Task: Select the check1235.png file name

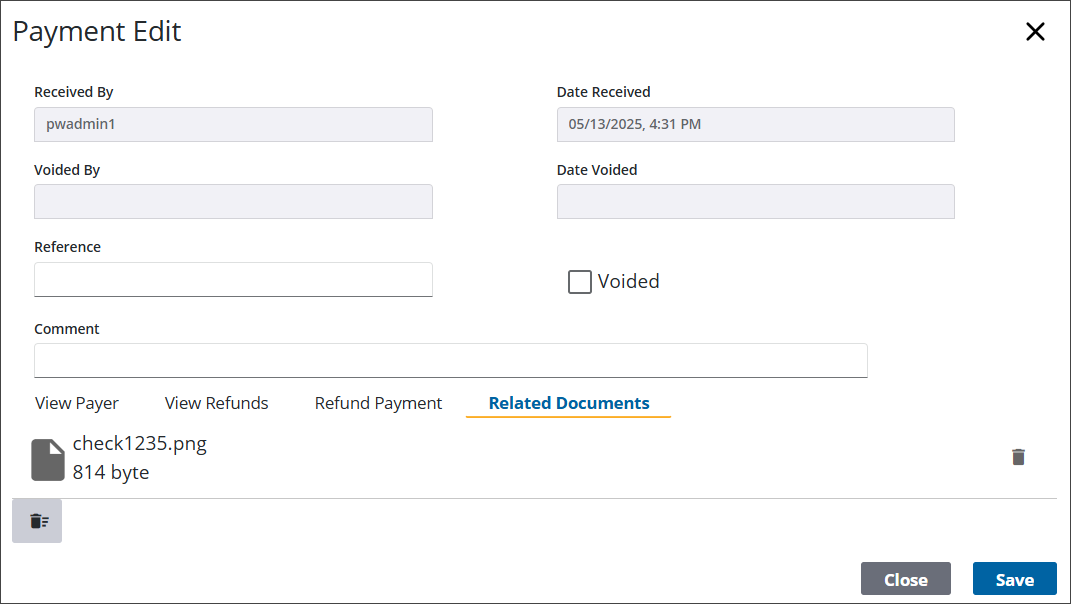Action: tap(139, 443)
